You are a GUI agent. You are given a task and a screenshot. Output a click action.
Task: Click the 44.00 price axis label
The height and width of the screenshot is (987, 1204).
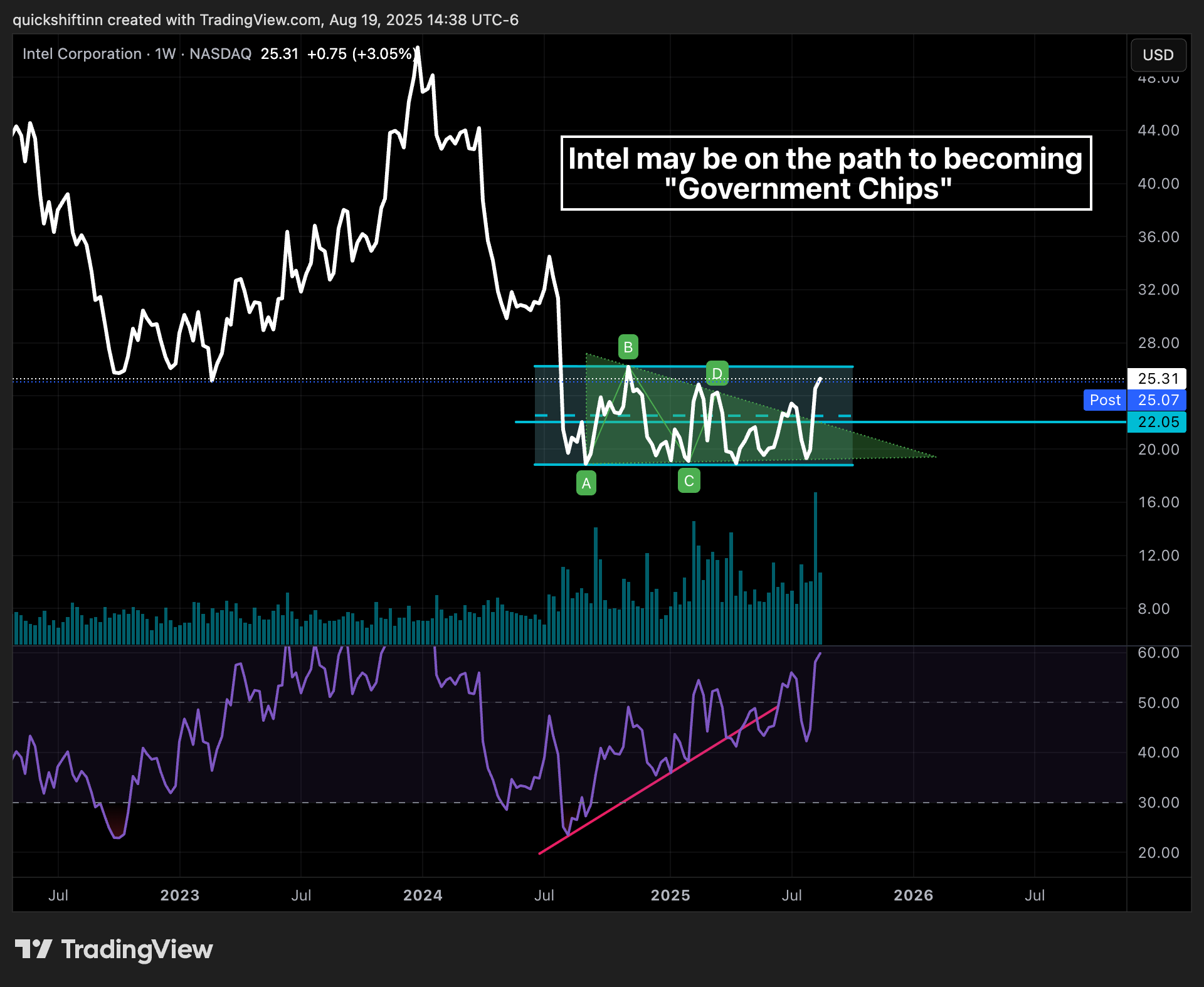(1158, 130)
